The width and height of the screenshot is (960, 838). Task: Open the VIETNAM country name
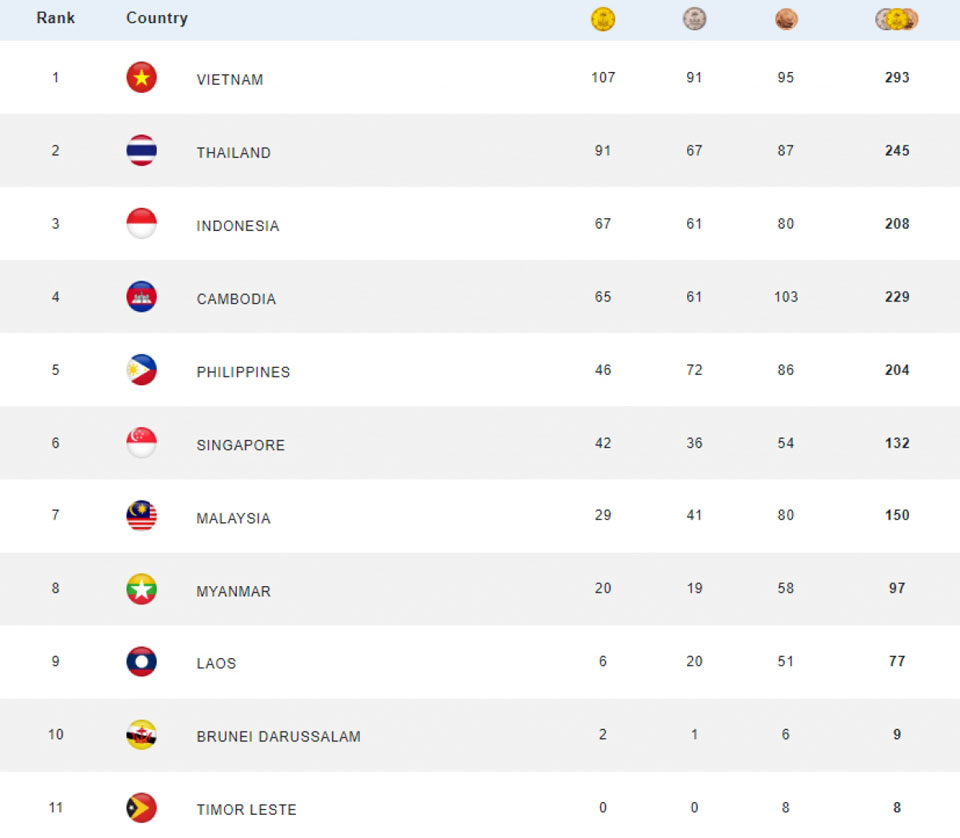pyautogui.click(x=230, y=80)
